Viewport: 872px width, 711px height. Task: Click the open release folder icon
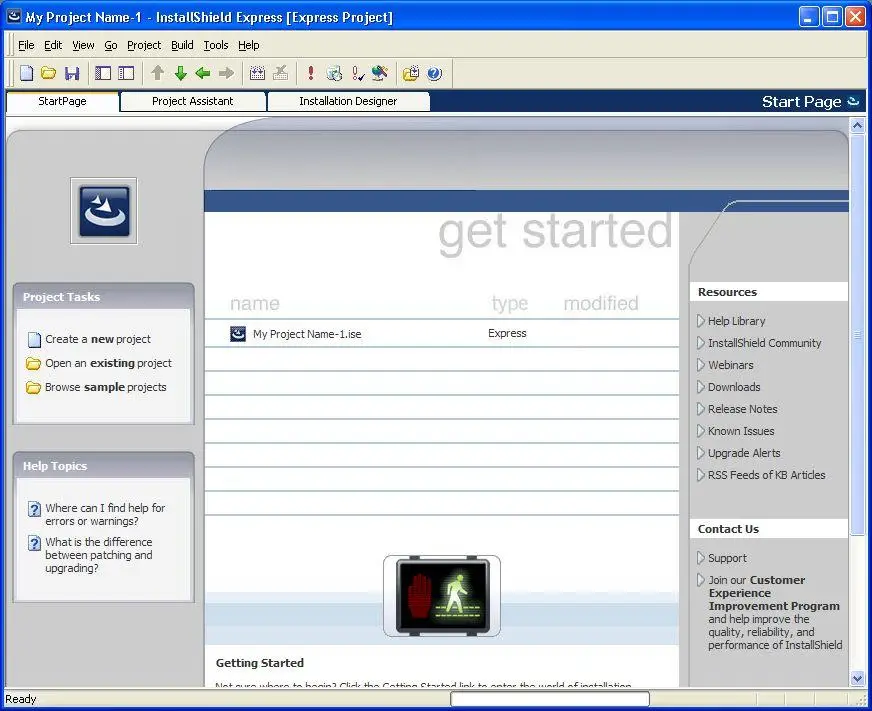tap(411, 73)
